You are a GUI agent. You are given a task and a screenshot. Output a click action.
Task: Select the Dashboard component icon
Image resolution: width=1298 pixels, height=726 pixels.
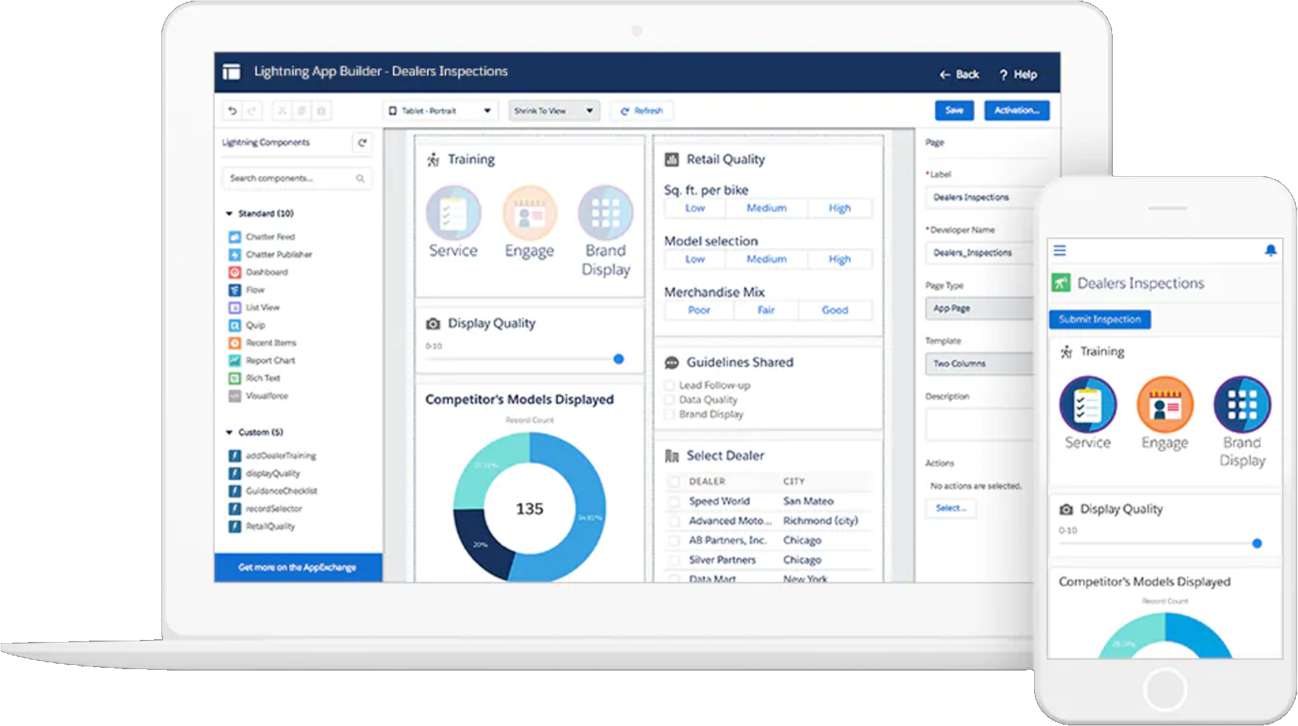[234, 272]
